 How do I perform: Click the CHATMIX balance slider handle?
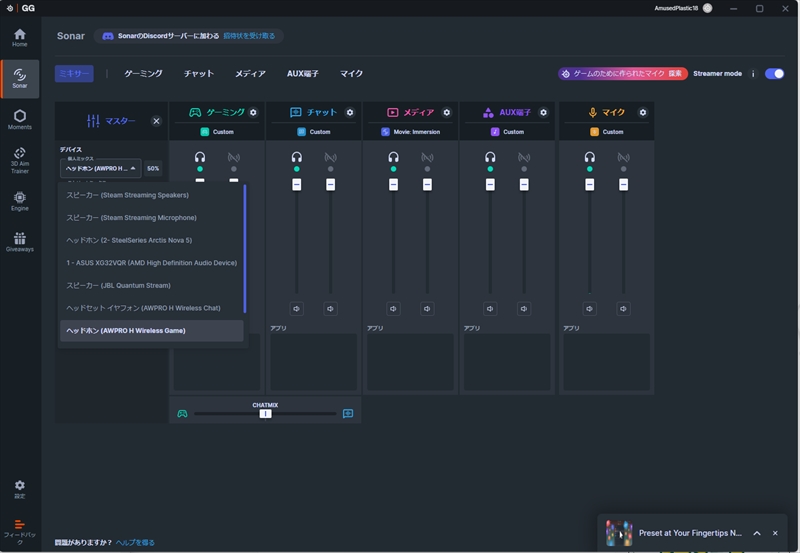pyautogui.click(x=265, y=414)
